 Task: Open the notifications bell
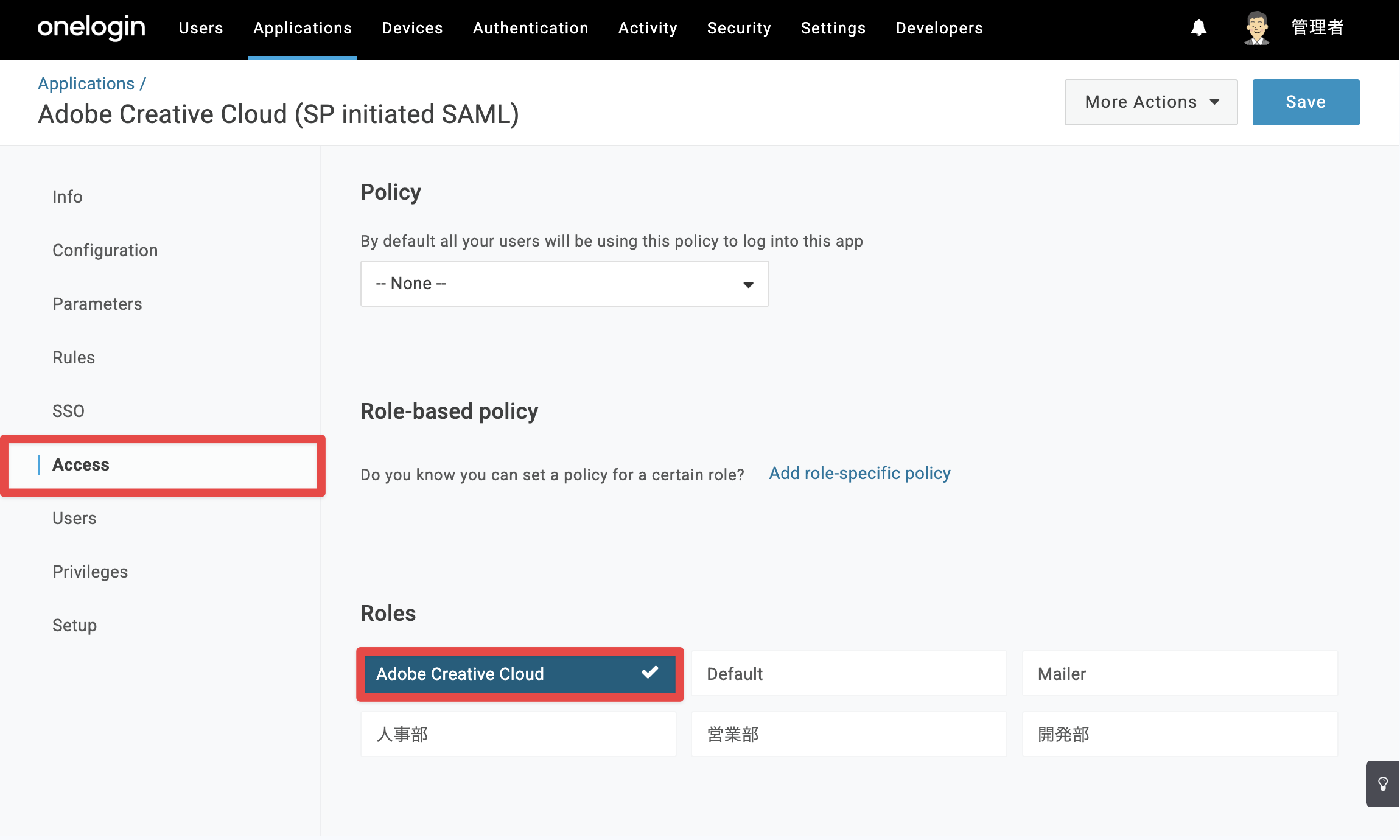pos(1199,28)
